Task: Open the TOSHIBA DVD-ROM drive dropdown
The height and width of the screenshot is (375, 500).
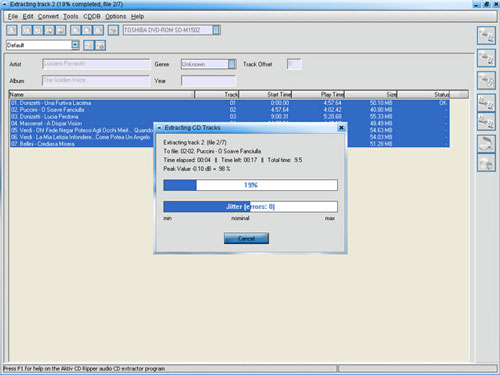Action: point(216,30)
